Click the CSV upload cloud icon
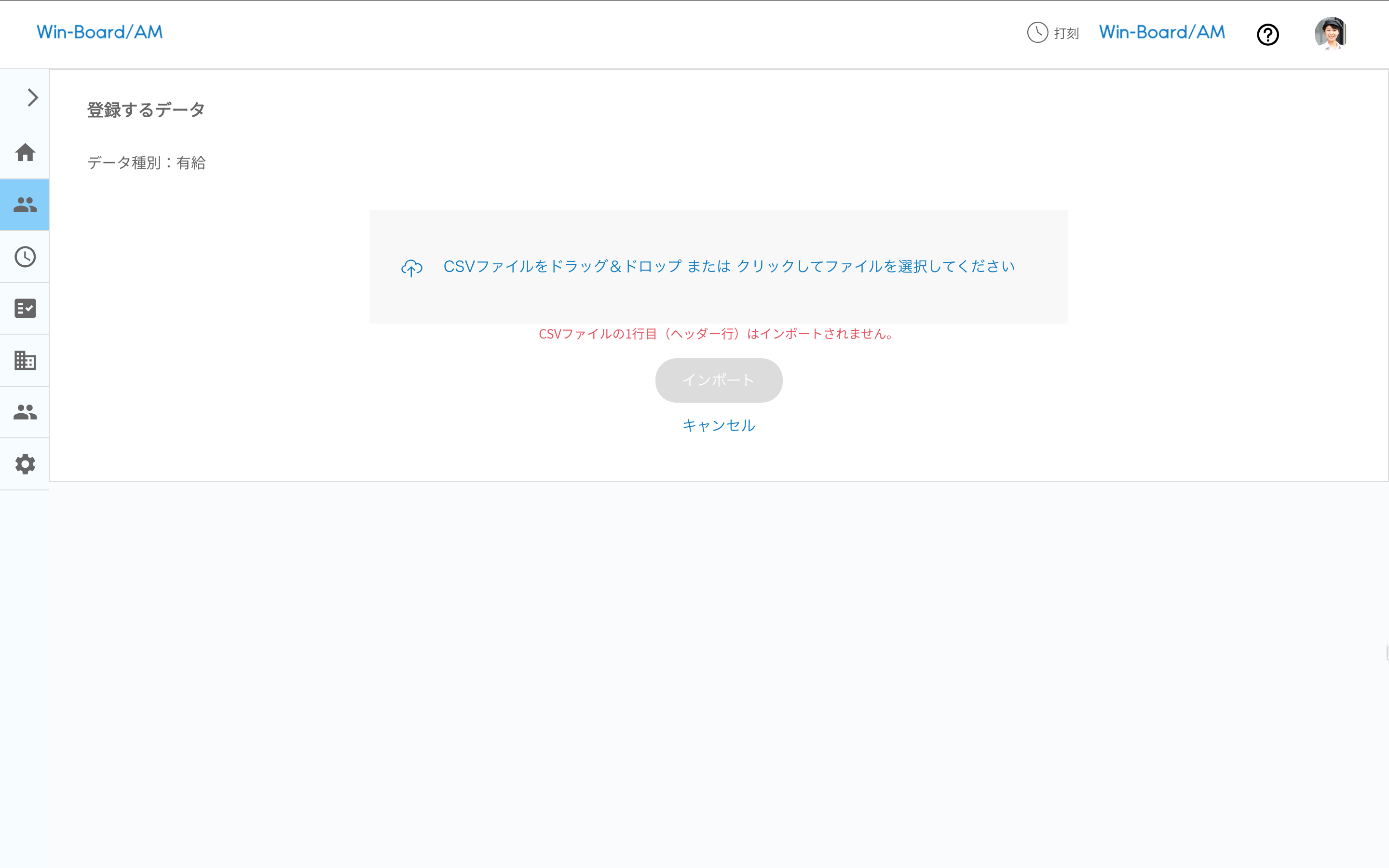This screenshot has height=868, width=1389. [x=411, y=268]
